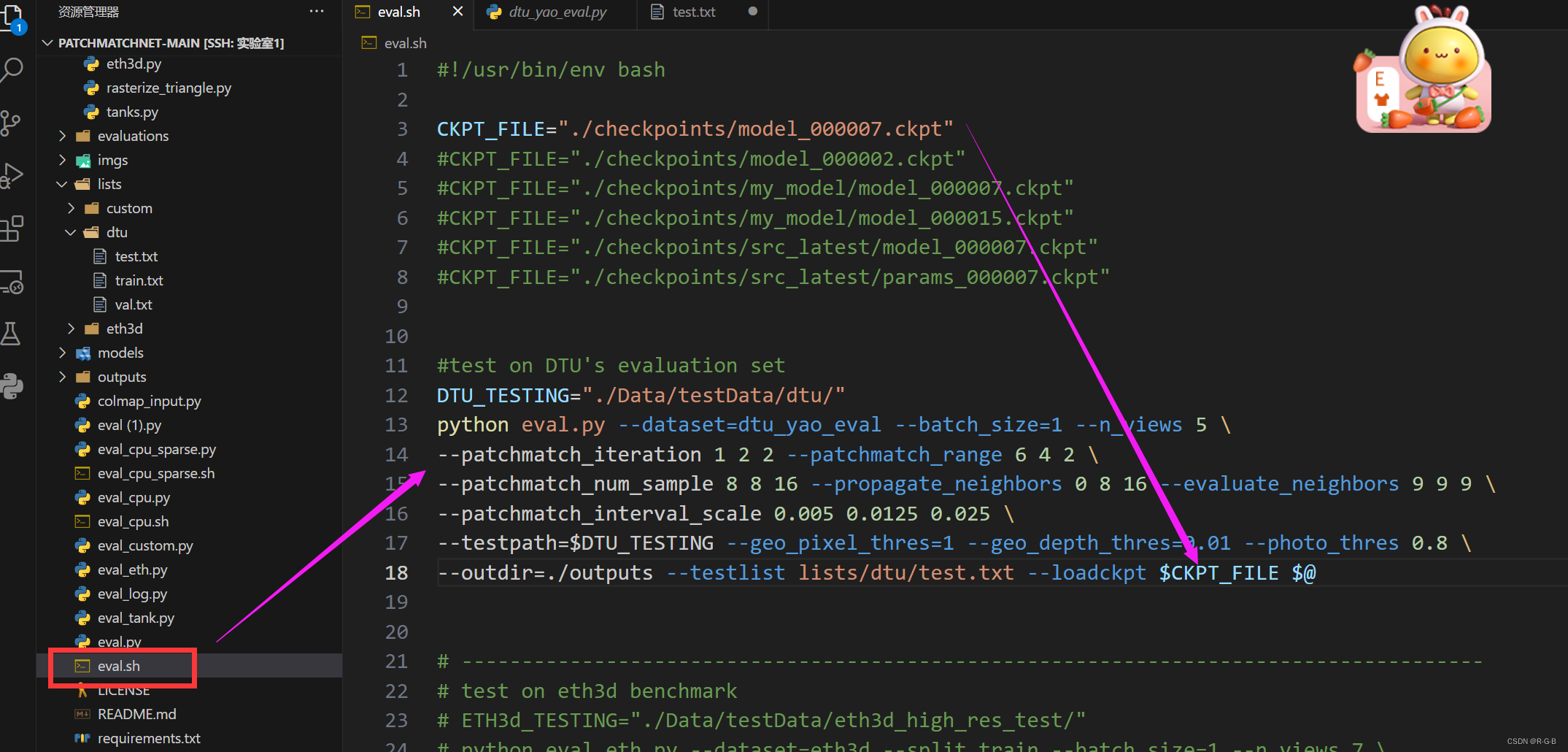Click the Python icon beside tanks.py
This screenshot has height=752, width=1568.
click(x=91, y=112)
